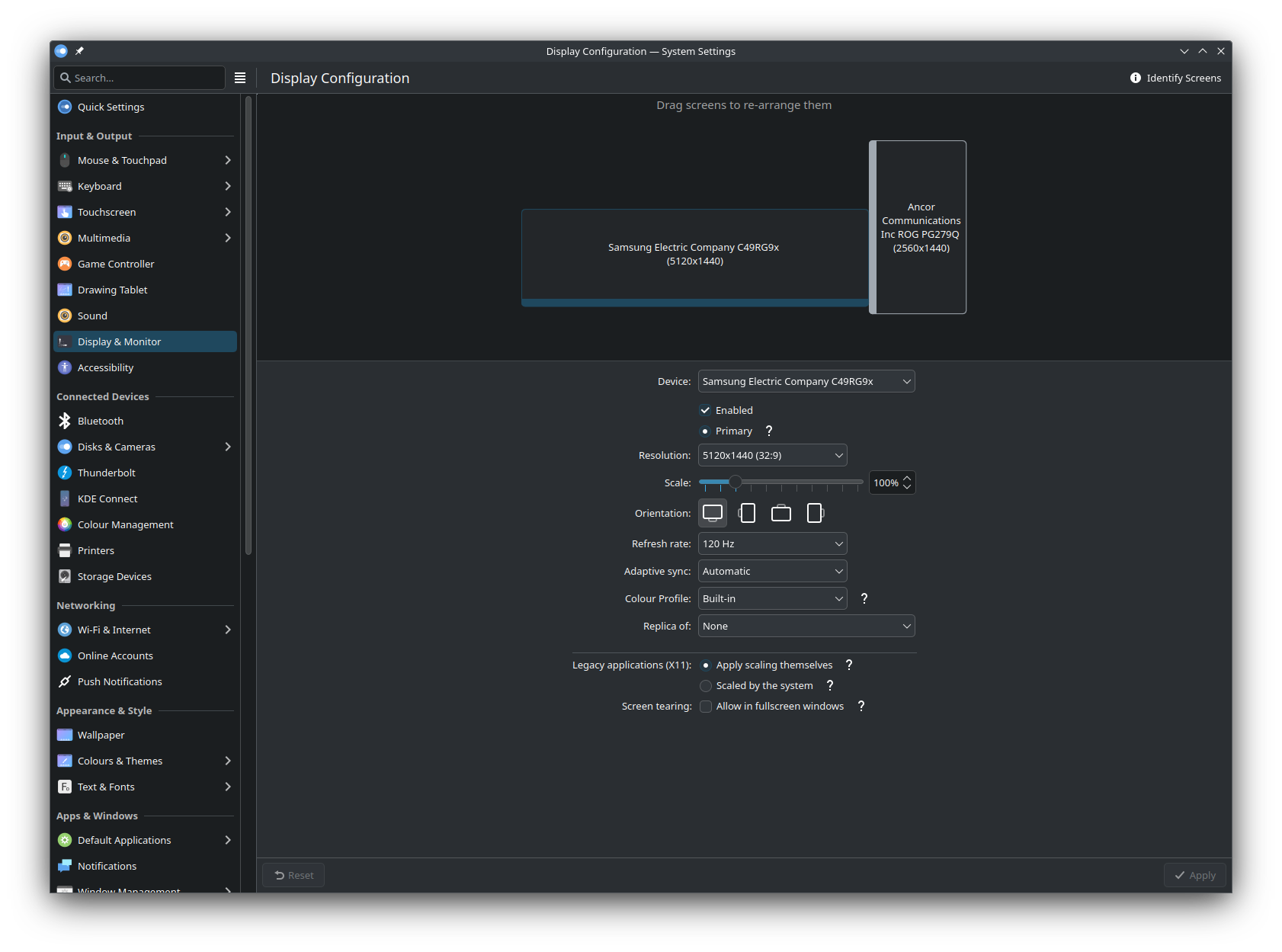This screenshot has width=1282, height=952.
Task: Uncheck the Enabled checkbox
Action: (705, 410)
